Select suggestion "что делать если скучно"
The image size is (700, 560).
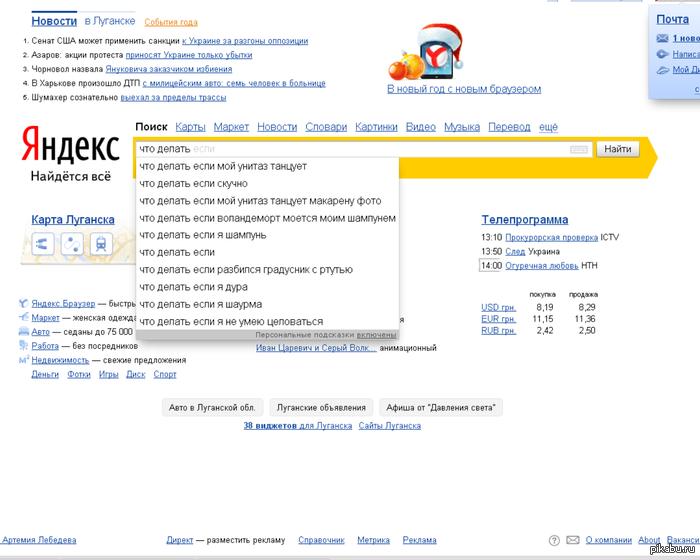[267, 184]
